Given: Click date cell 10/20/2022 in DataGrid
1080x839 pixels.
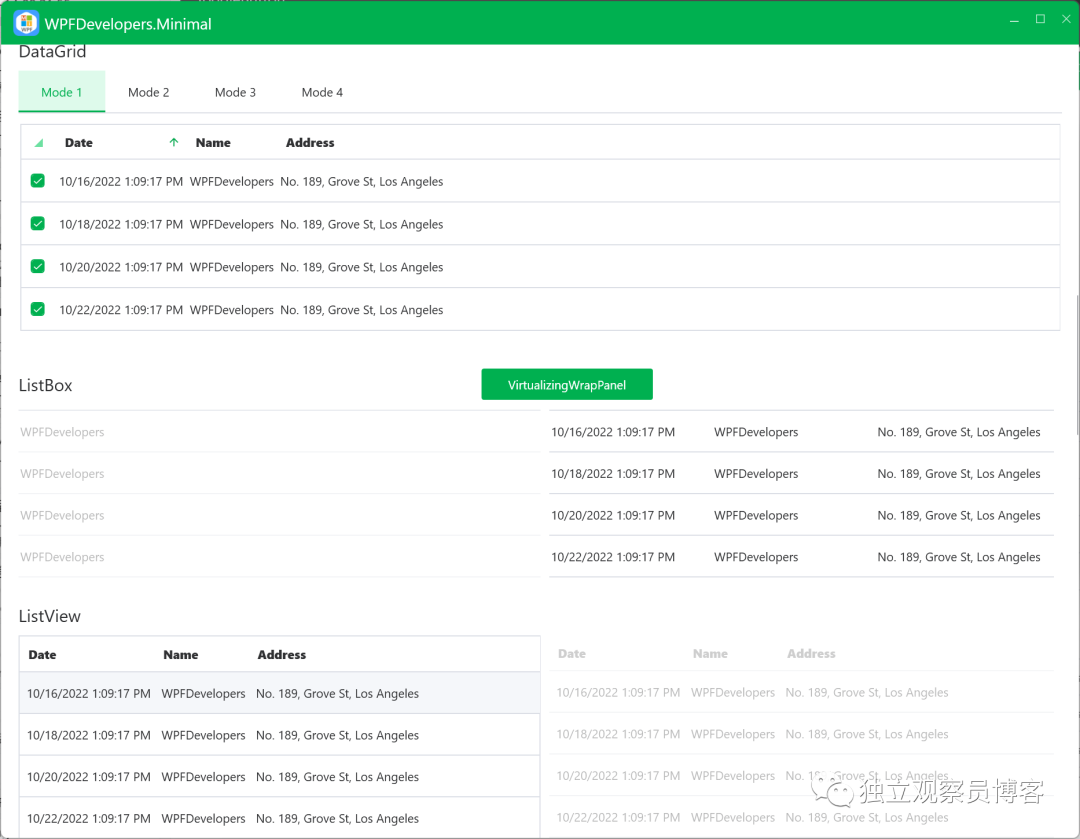Looking at the screenshot, I should [121, 267].
